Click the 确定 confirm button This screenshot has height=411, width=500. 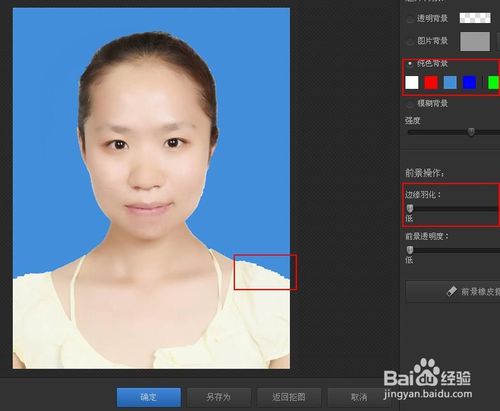point(149,397)
